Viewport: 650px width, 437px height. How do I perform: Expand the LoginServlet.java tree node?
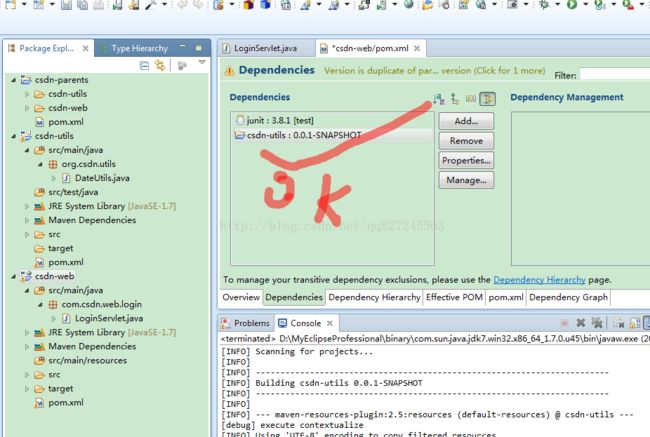[x=53, y=318]
